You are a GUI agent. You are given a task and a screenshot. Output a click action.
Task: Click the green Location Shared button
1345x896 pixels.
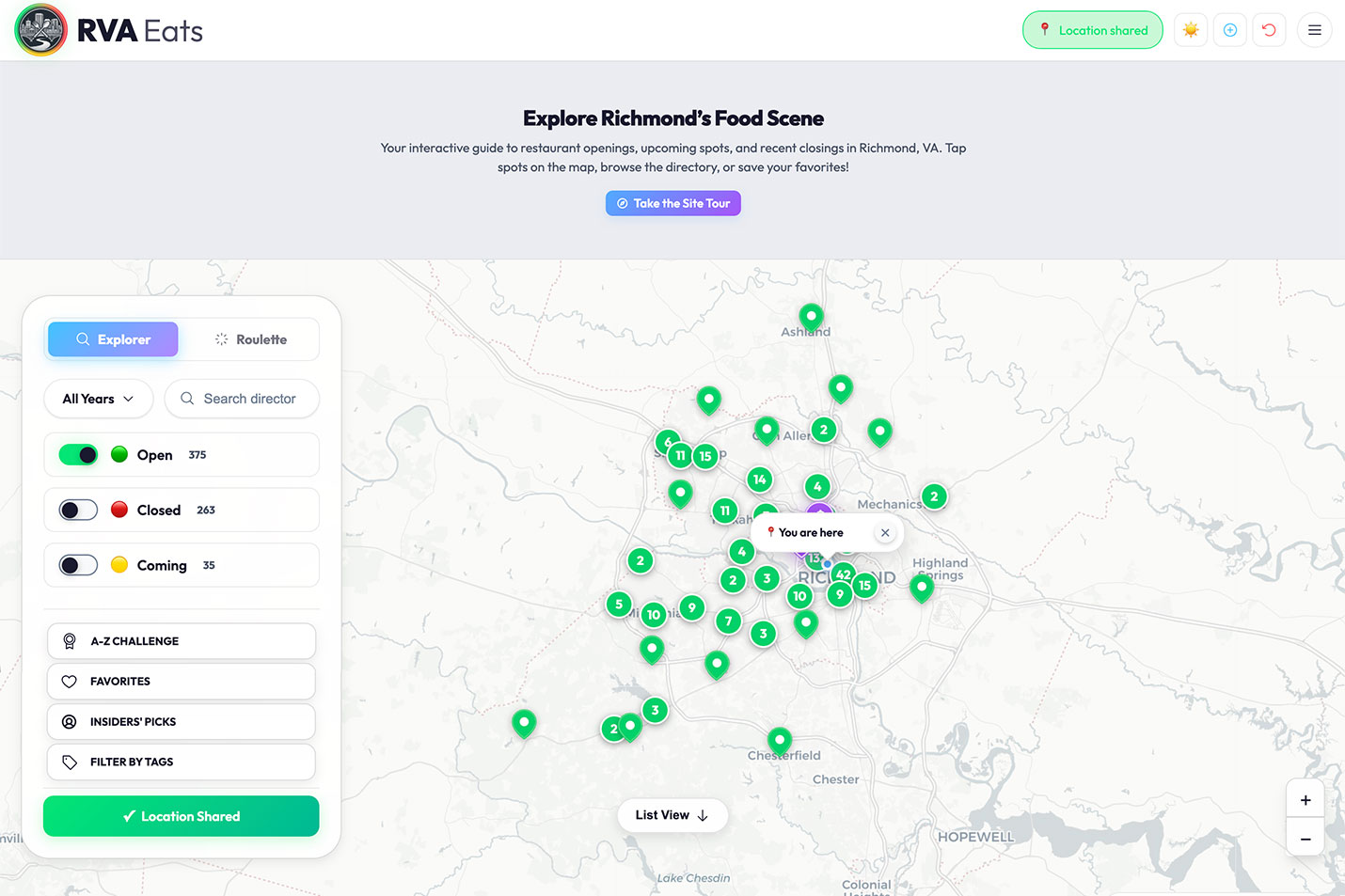click(x=182, y=816)
